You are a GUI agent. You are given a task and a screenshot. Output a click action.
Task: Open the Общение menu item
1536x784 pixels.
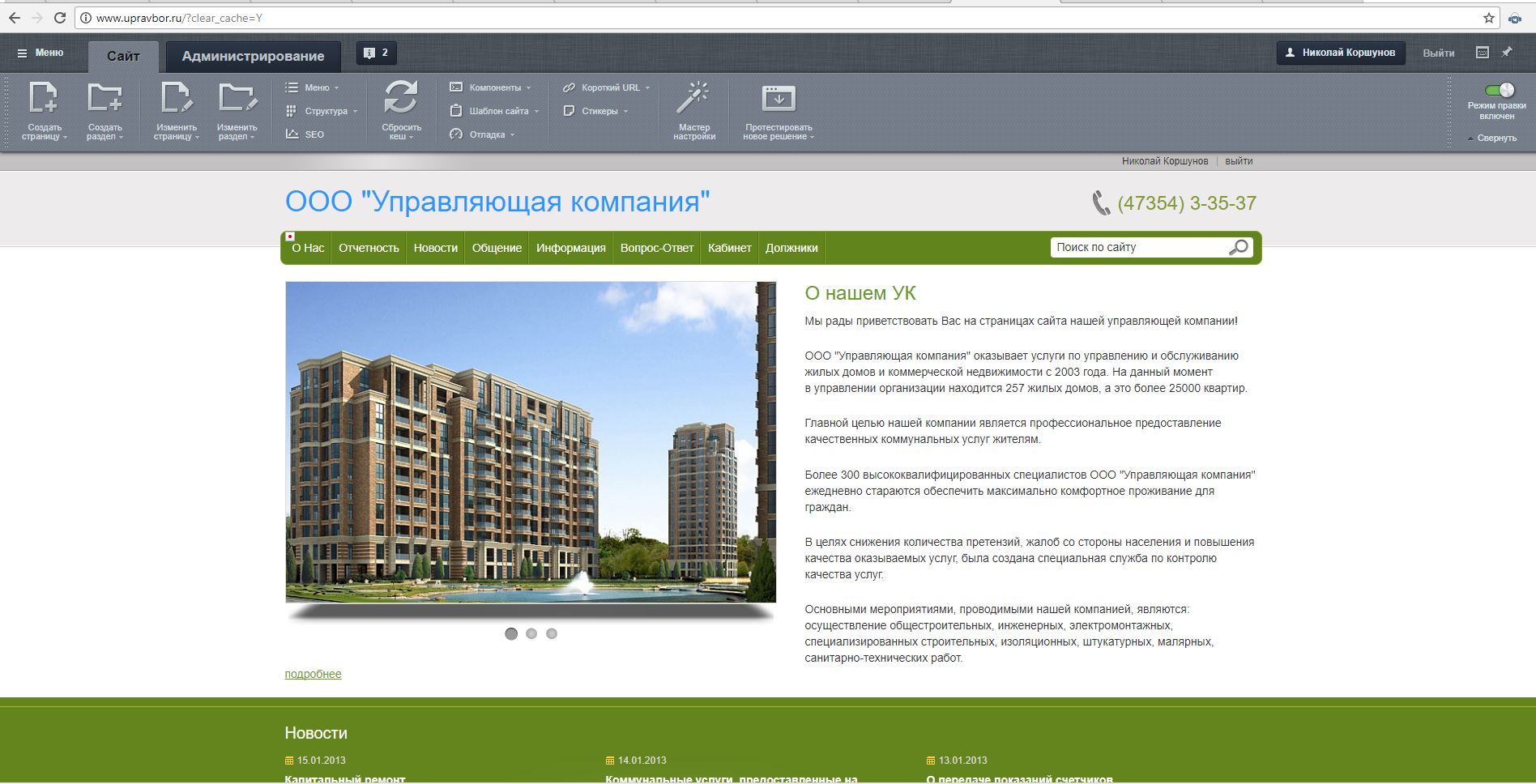[497, 248]
